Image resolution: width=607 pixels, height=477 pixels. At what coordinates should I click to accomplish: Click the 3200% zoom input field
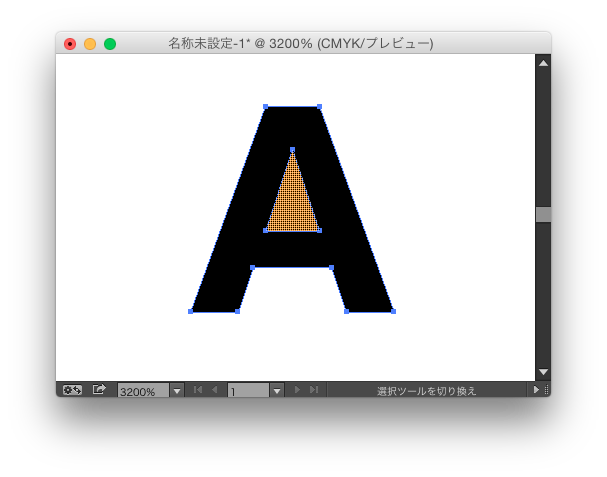tap(143, 391)
